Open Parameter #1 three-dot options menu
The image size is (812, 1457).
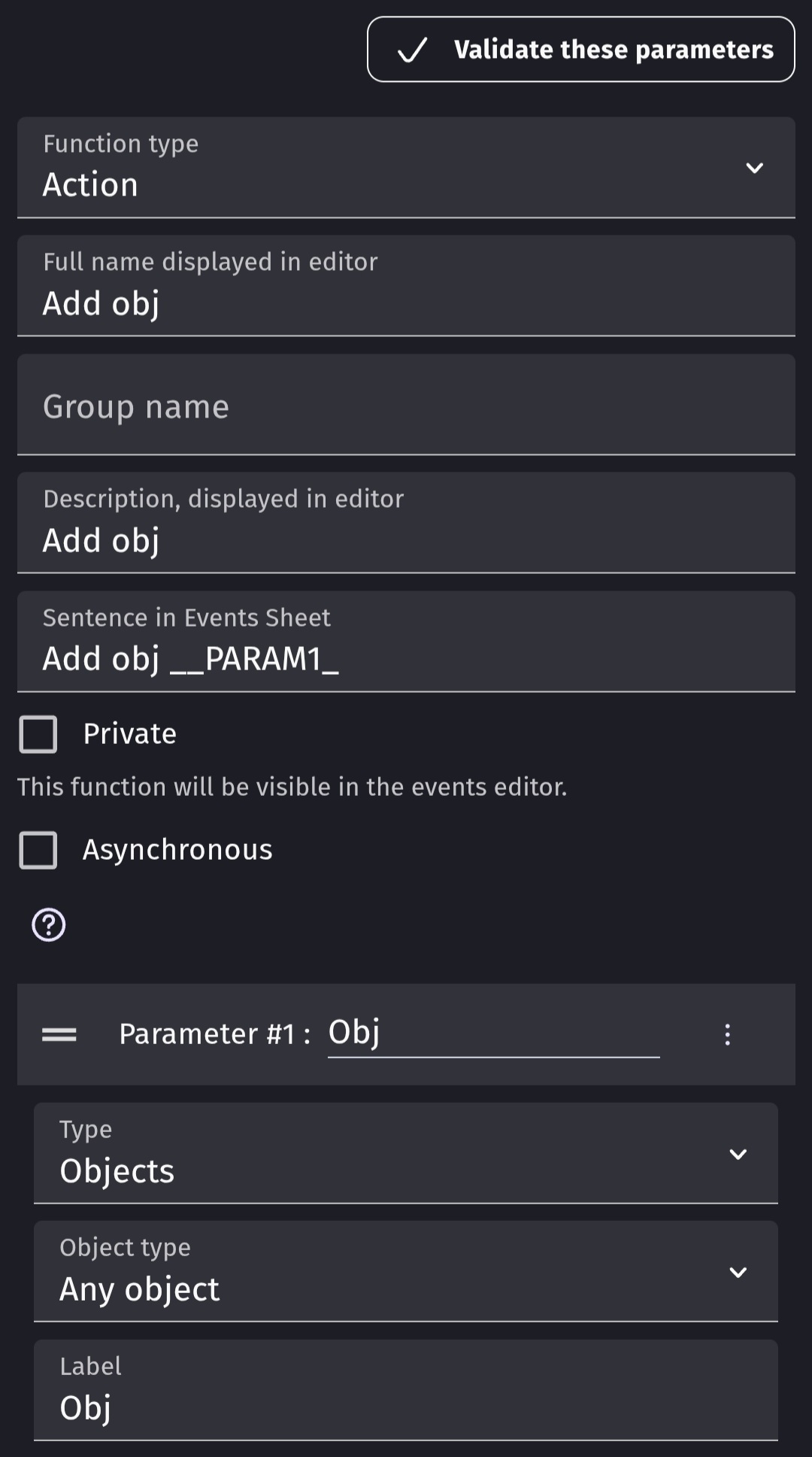pyautogui.click(x=727, y=1035)
